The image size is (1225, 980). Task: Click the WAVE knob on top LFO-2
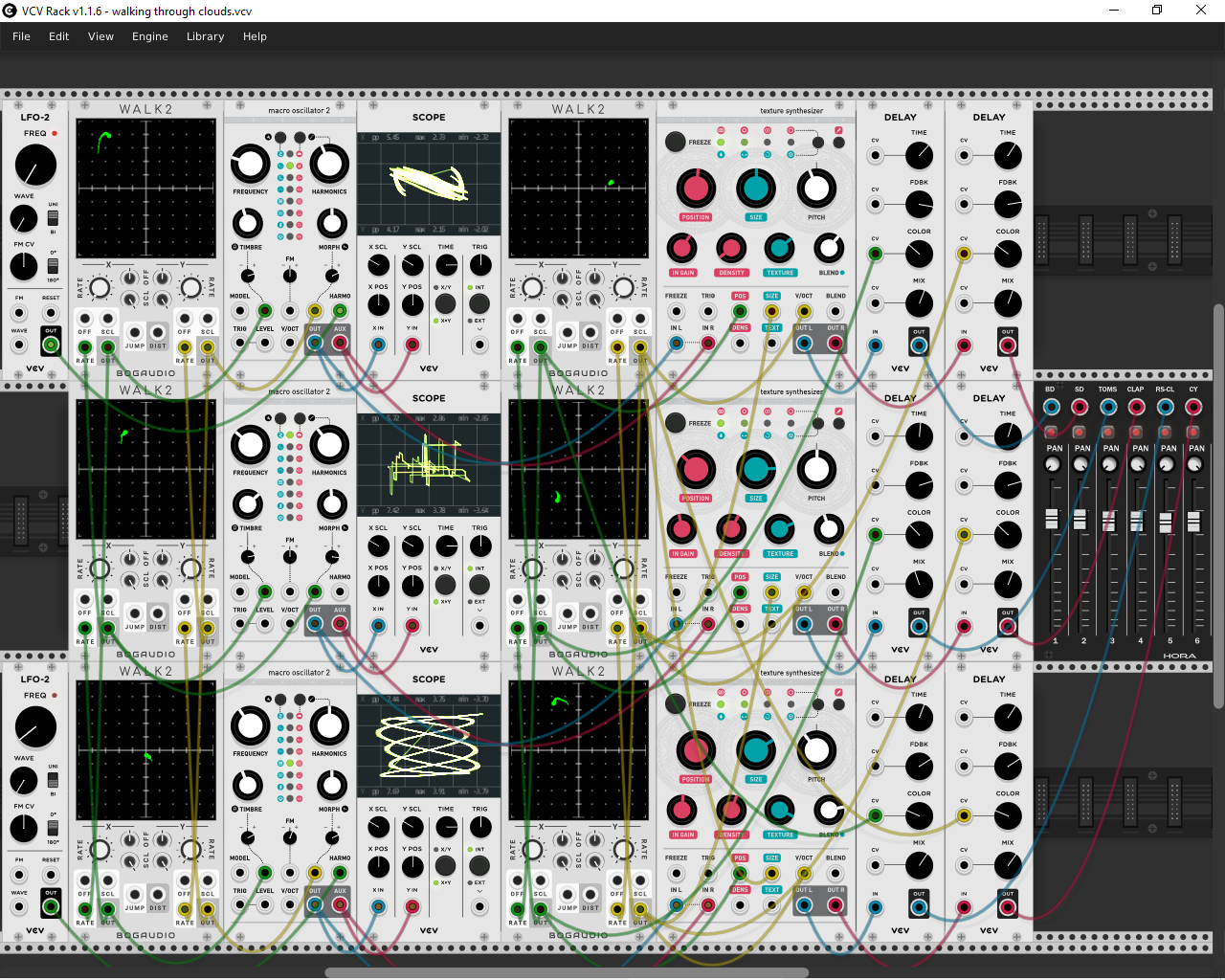tap(24, 219)
